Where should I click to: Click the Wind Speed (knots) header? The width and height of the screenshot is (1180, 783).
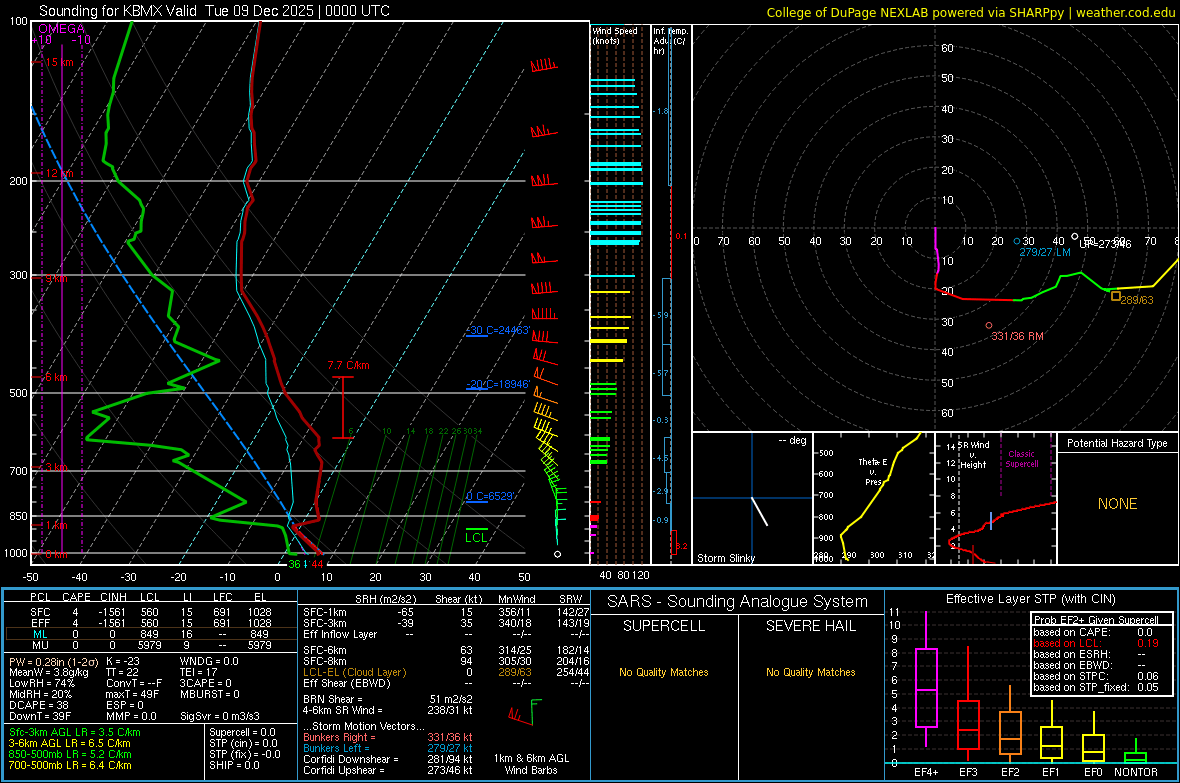pos(614,35)
